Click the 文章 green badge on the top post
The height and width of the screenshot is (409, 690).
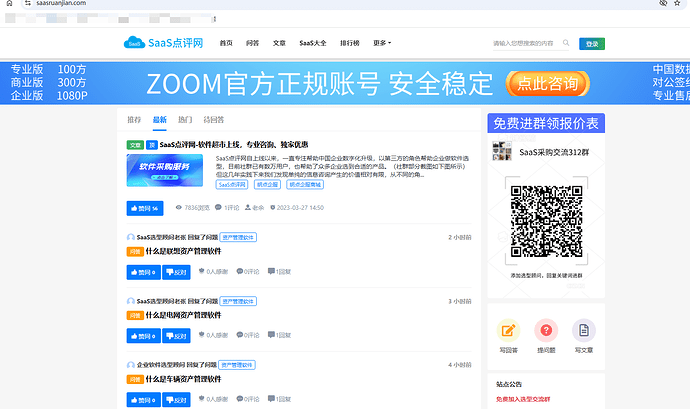[x=135, y=145]
